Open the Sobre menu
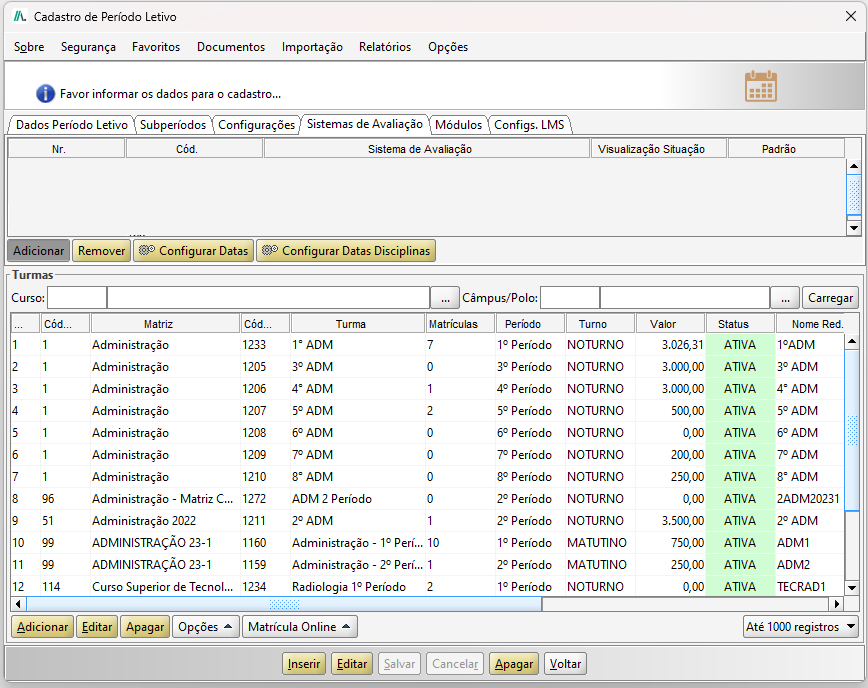This screenshot has height=688, width=868. pyautogui.click(x=29, y=47)
